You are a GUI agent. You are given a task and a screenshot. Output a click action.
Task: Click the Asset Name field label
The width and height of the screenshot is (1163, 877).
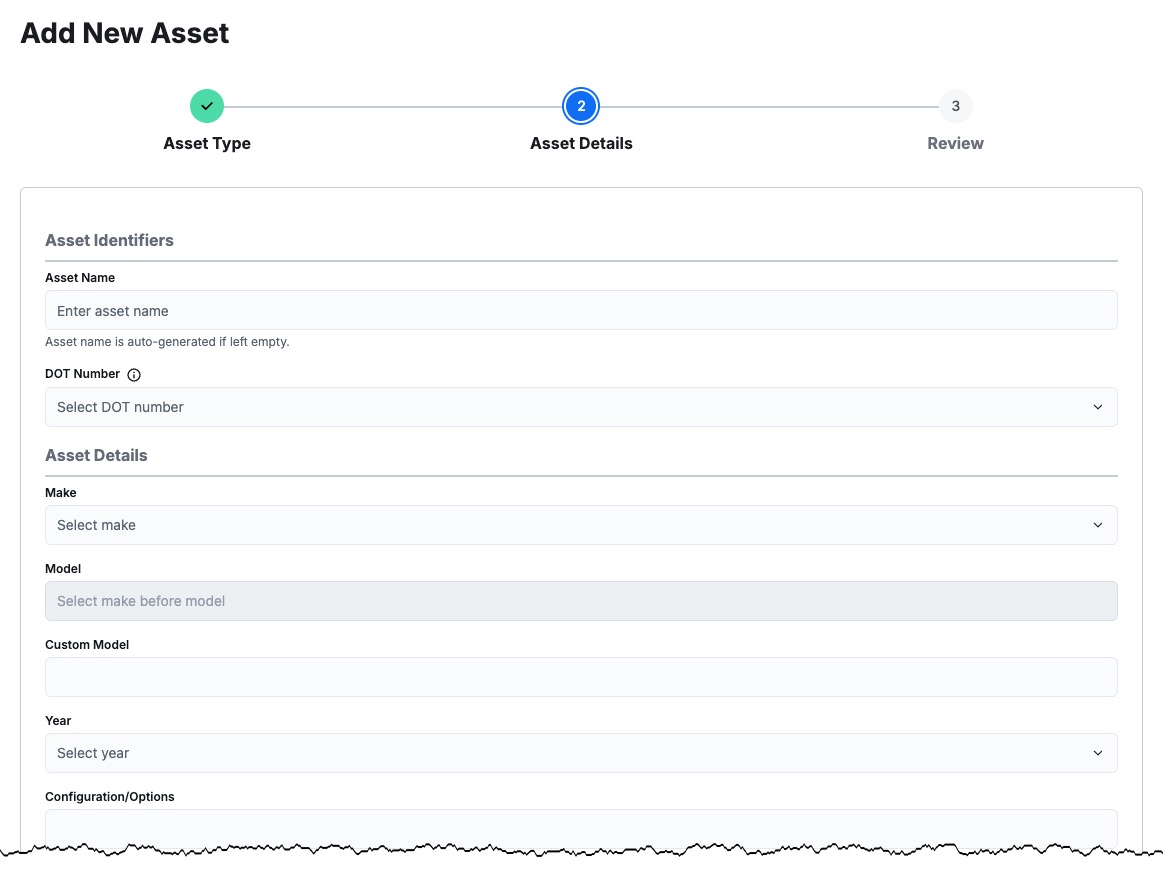(80, 277)
